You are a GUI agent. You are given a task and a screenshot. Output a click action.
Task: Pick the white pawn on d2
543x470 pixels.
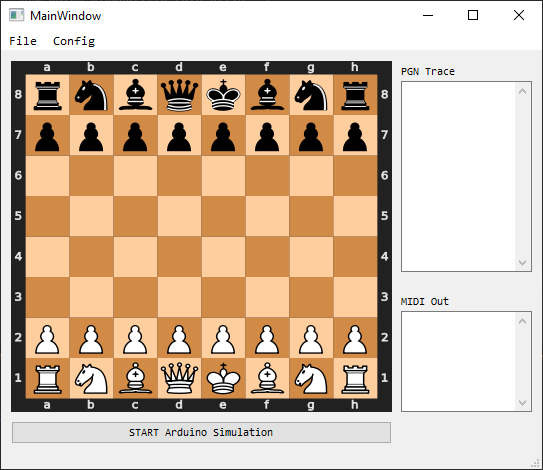click(x=179, y=339)
